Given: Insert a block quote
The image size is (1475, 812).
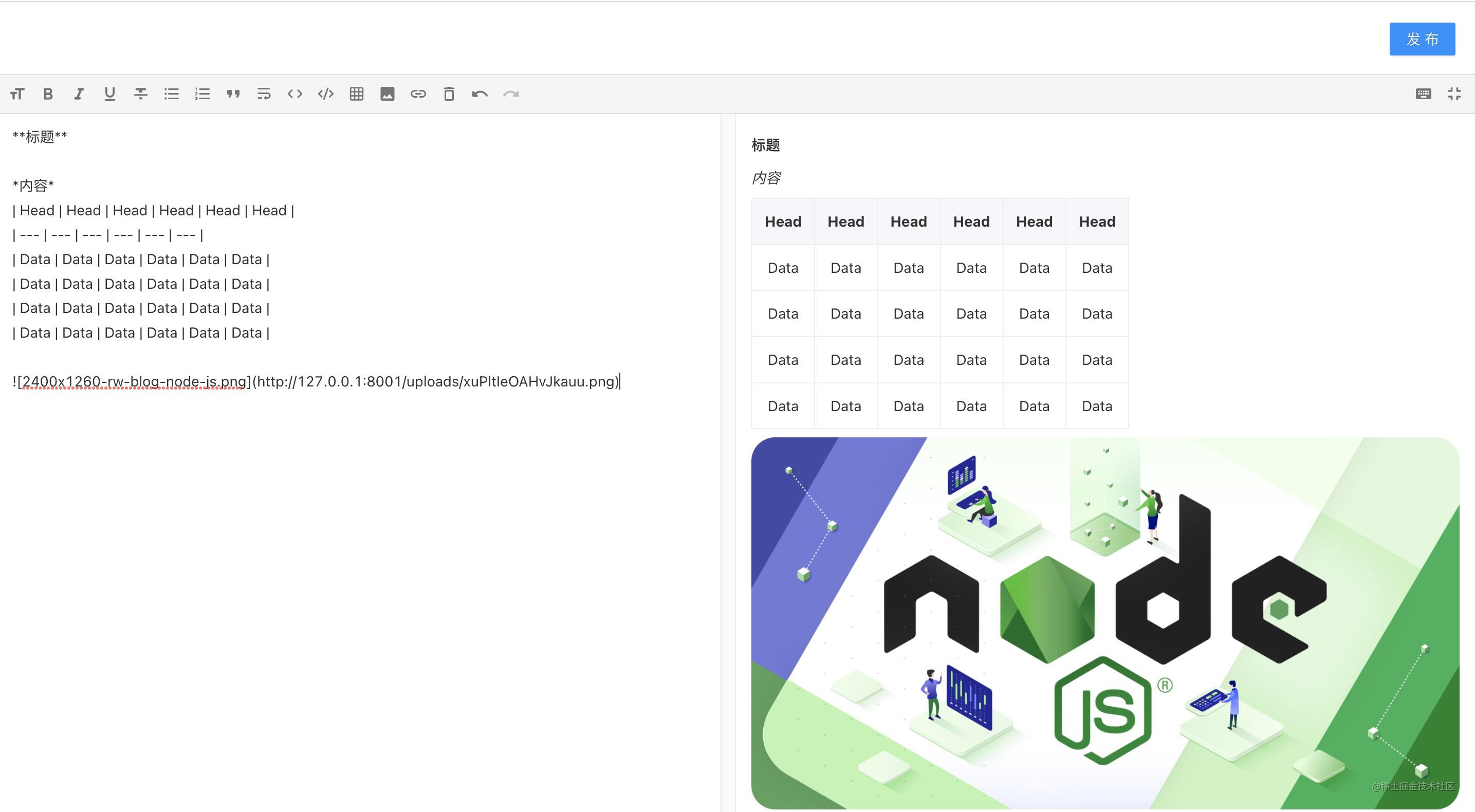Looking at the screenshot, I should click(x=233, y=94).
